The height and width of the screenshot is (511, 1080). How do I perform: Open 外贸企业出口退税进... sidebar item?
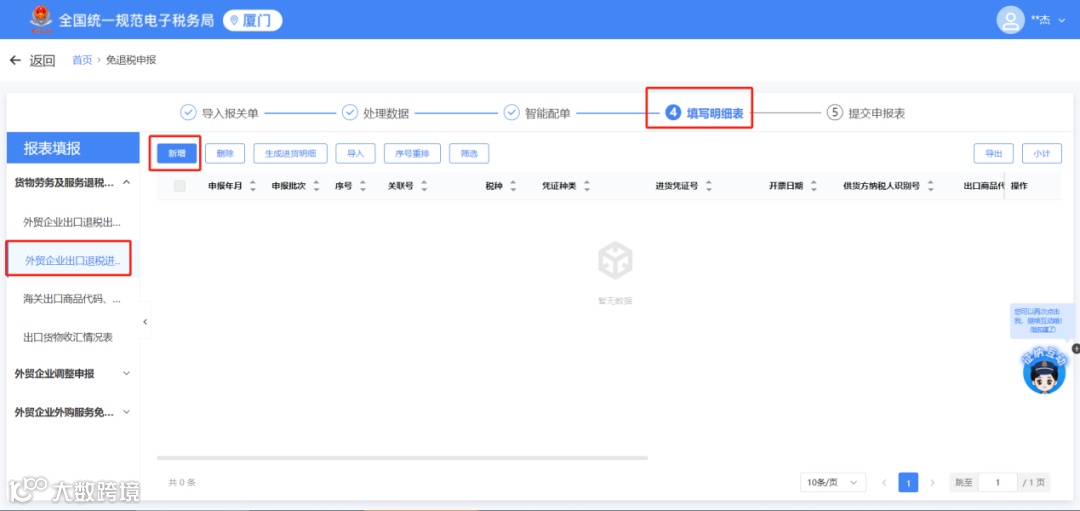point(72,260)
